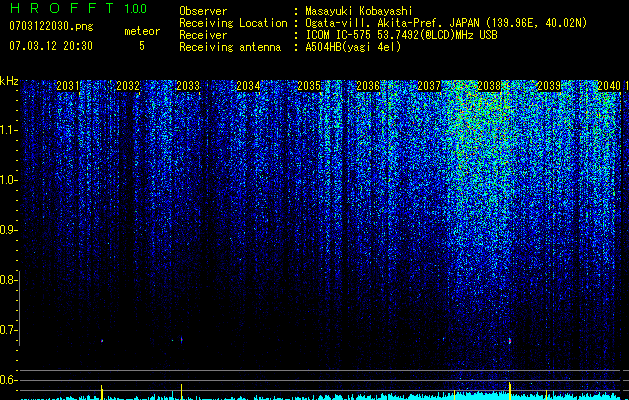Click the 2035 time marker
Screen dimensions: 629x400
click(x=309, y=86)
